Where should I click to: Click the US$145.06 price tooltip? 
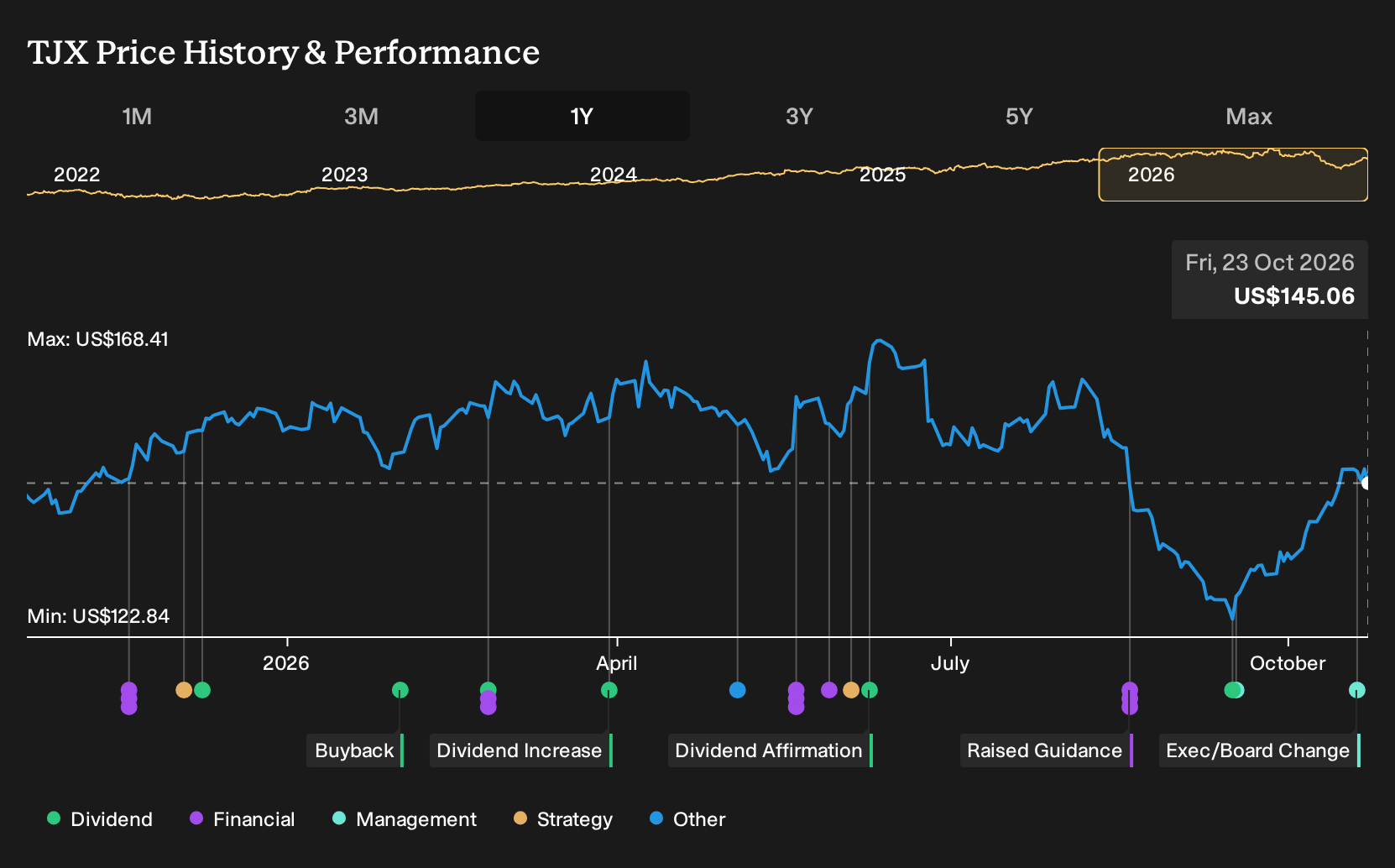click(x=1270, y=280)
